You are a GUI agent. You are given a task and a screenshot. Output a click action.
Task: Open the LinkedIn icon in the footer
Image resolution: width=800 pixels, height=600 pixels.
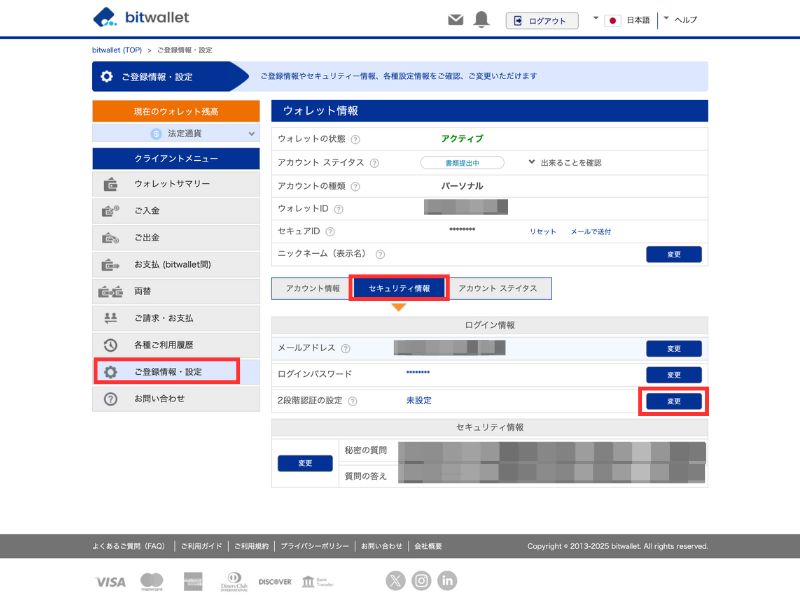[446, 581]
